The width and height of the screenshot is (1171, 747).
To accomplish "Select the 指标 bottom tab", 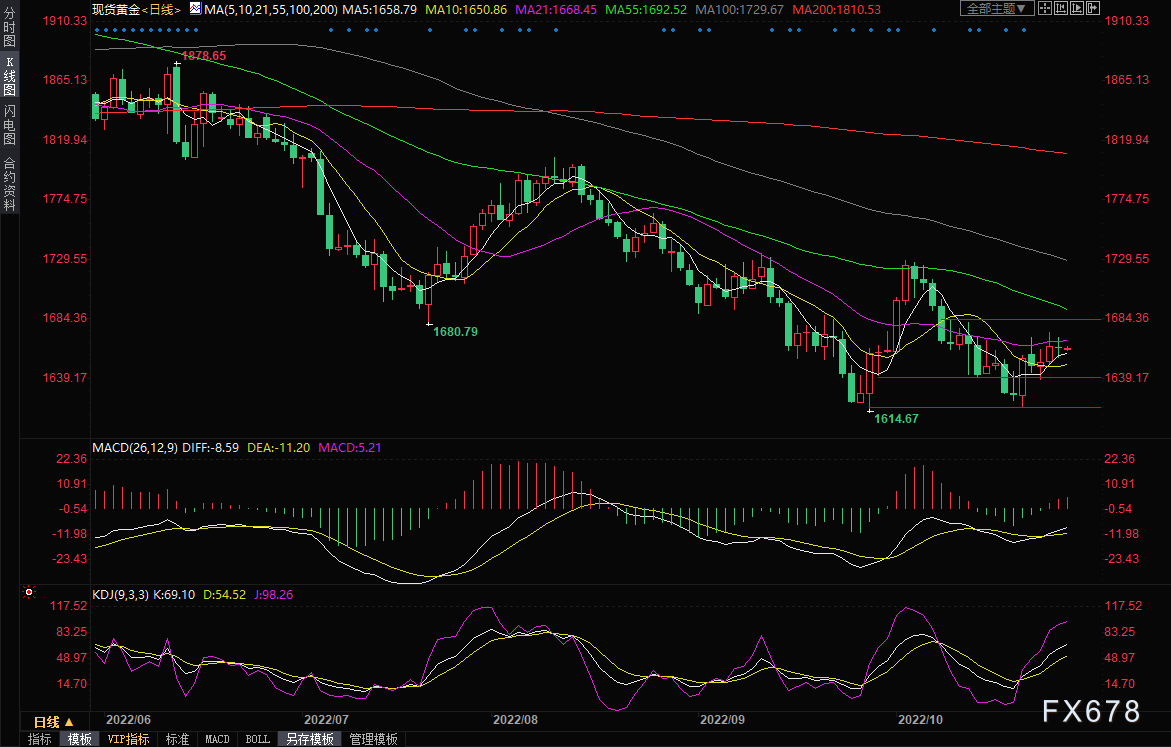I will pos(40,739).
